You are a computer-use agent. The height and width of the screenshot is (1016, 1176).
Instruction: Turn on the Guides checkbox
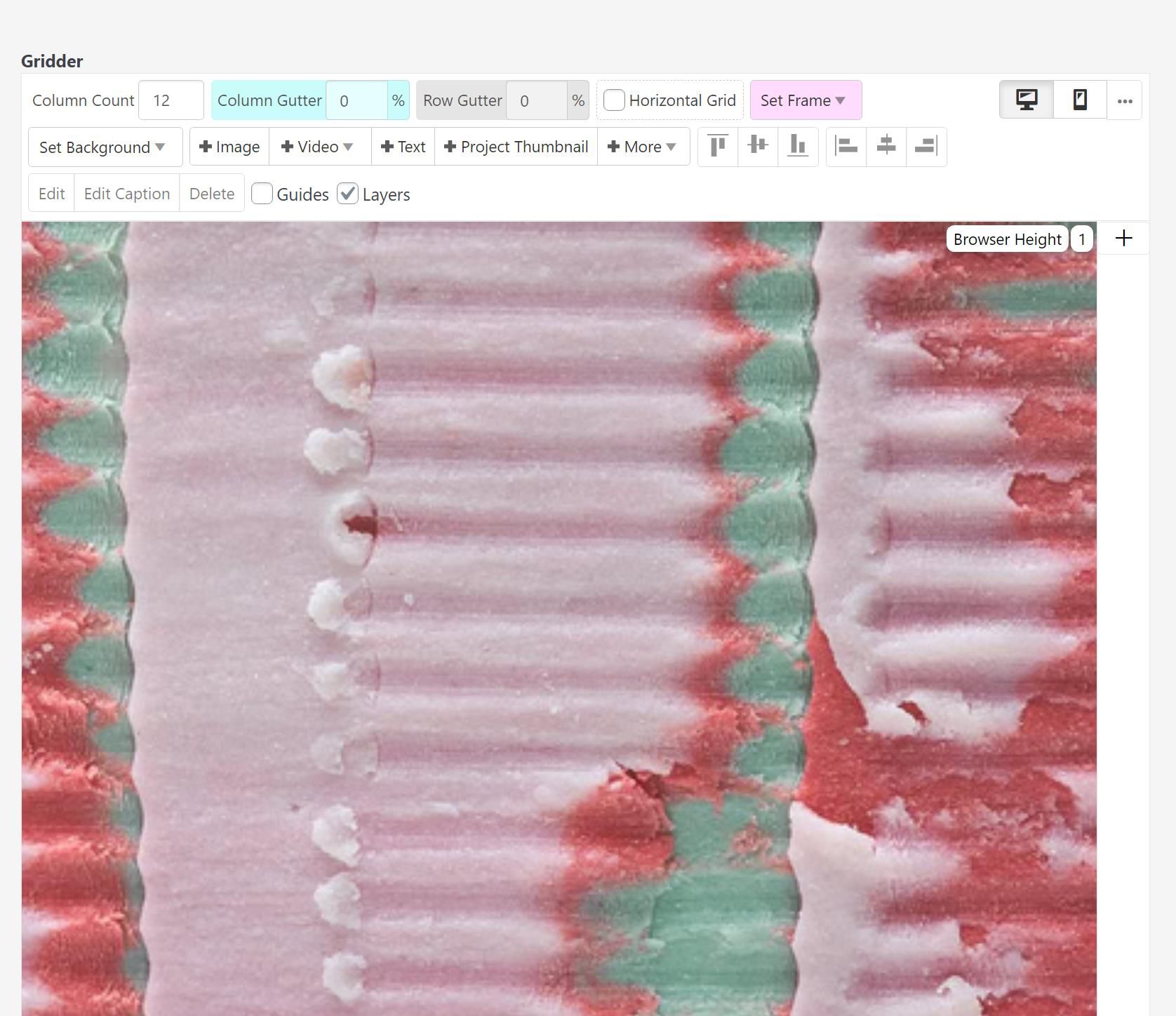pos(262,194)
